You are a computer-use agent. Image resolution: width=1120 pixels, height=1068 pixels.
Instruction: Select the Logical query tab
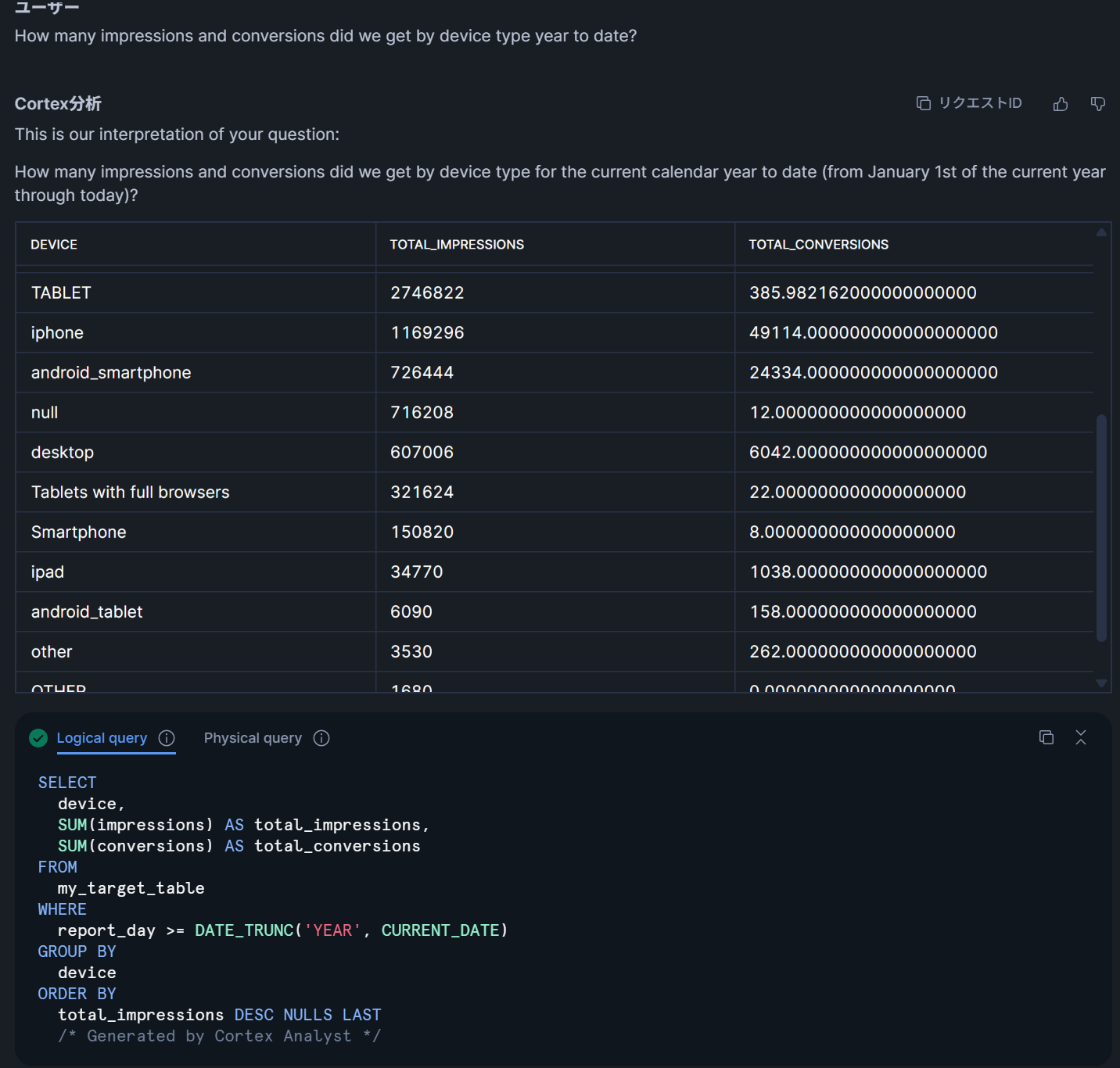coord(102,738)
